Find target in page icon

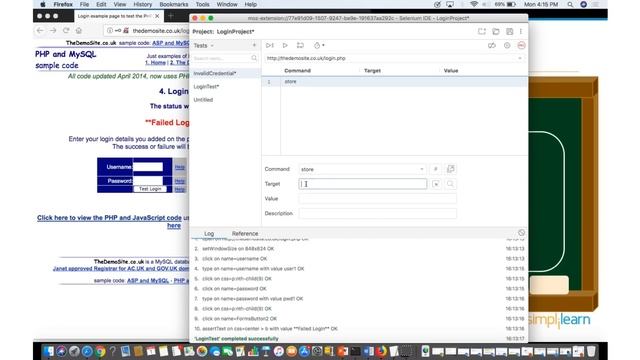point(450,184)
